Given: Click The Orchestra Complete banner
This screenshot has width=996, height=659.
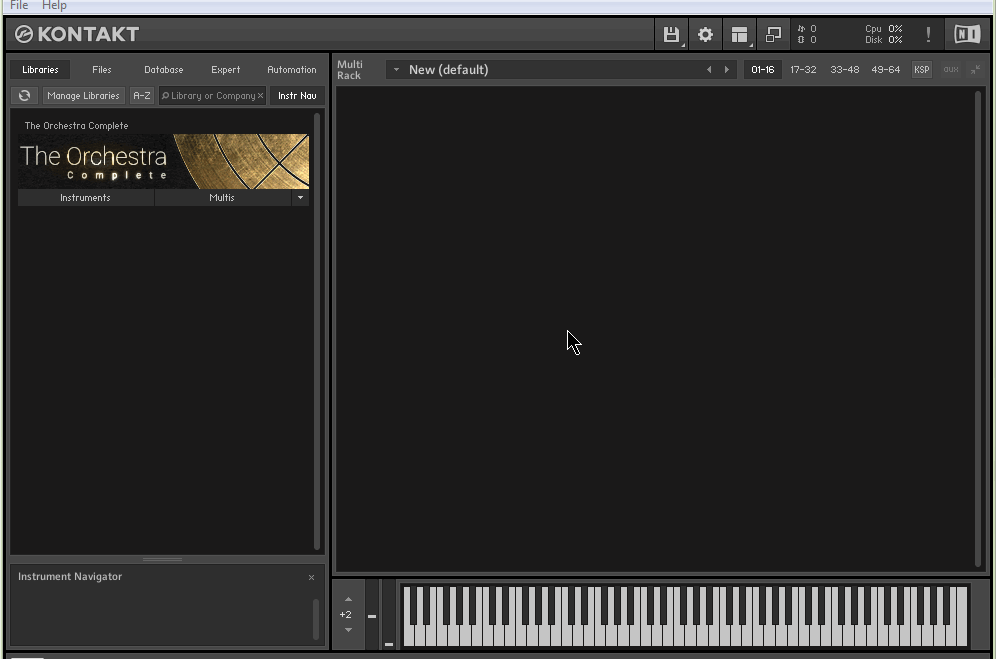Looking at the screenshot, I should coord(164,161).
